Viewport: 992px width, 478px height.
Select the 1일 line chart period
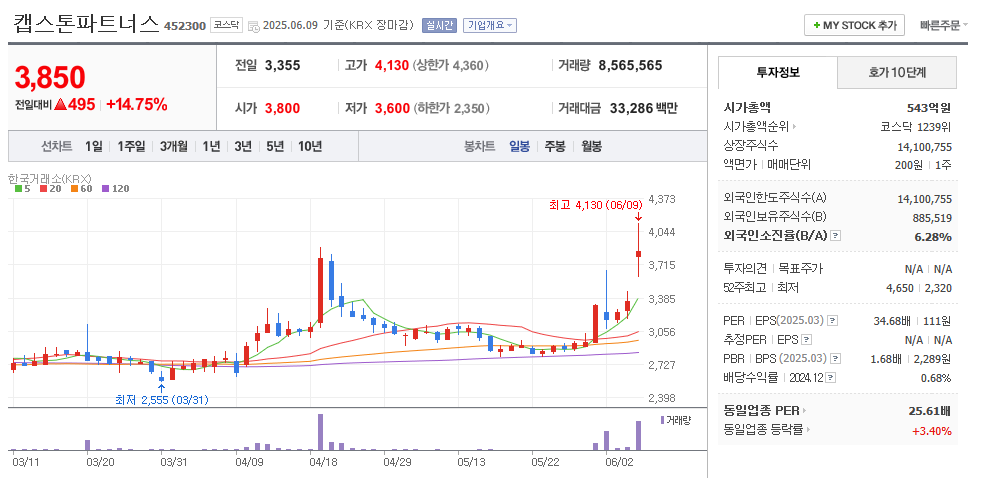pos(94,147)
